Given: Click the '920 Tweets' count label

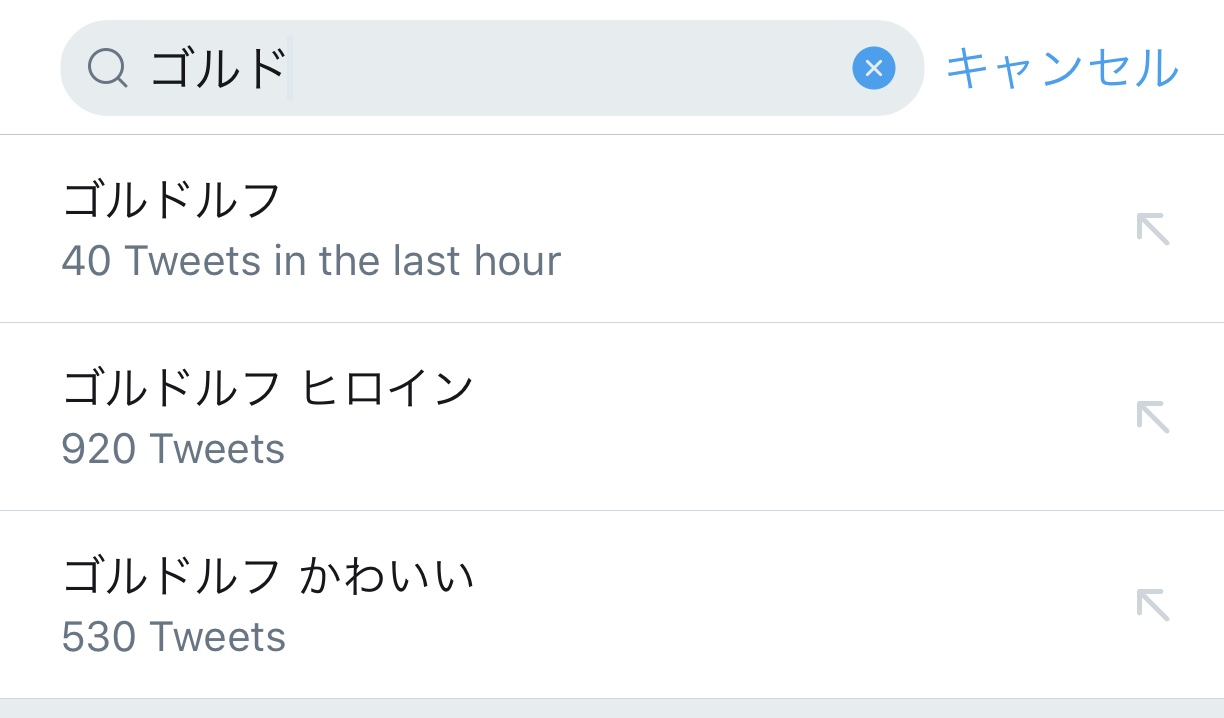Looking at the screenshot, I should click(173, 449).
